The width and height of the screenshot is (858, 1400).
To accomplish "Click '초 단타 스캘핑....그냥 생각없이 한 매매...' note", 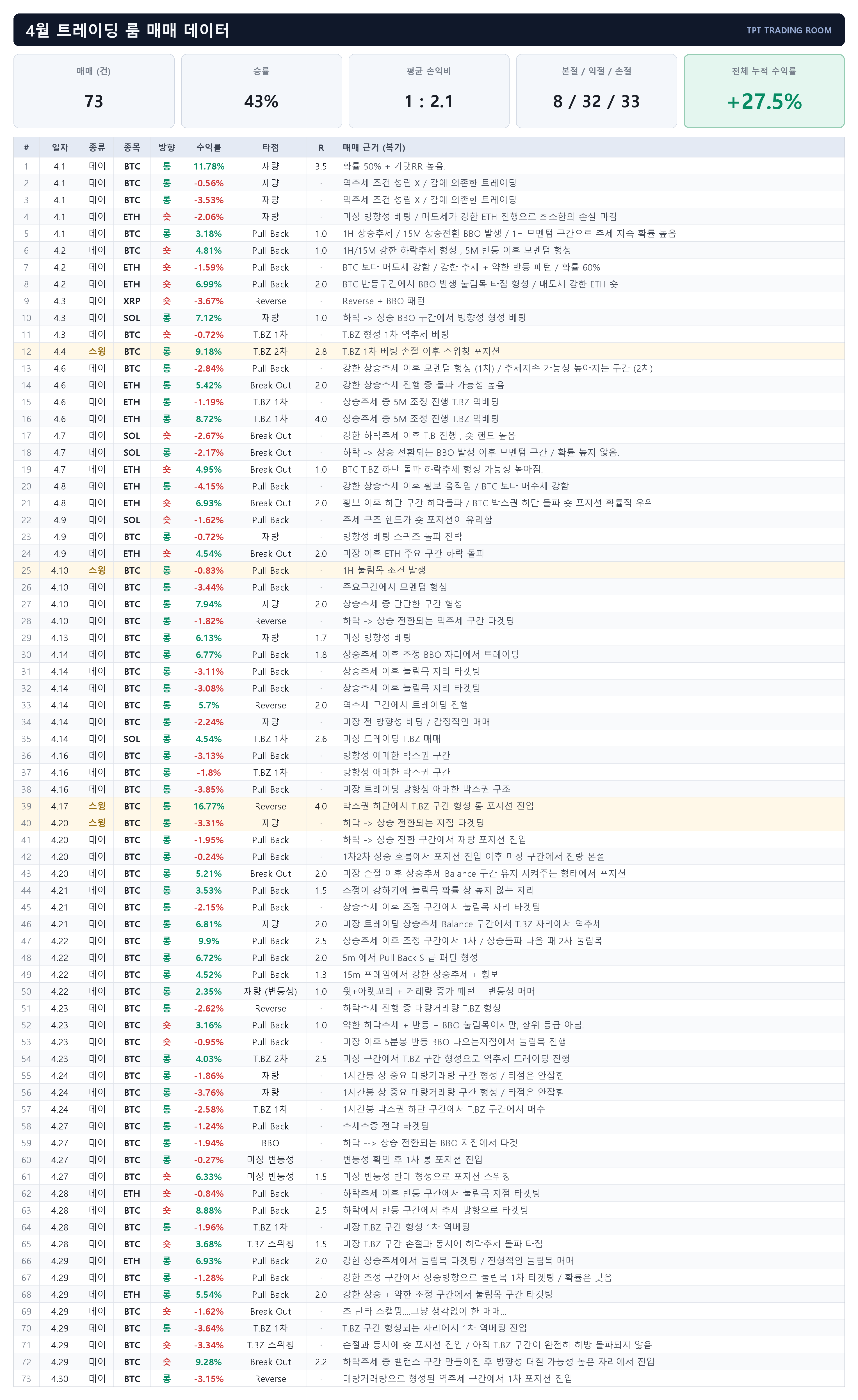I will point(425,1312).
